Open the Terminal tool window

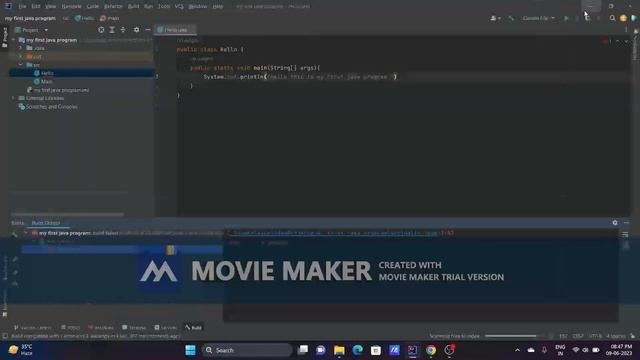(x=134, y=328)
